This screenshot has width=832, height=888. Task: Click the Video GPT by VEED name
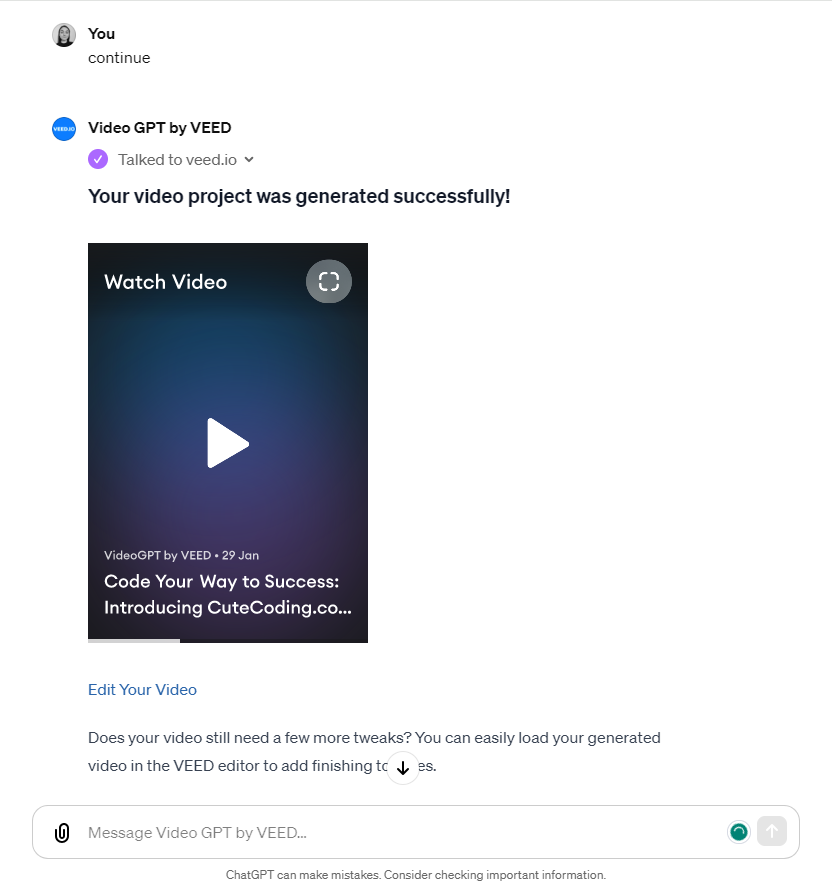[x=160, y=128]
